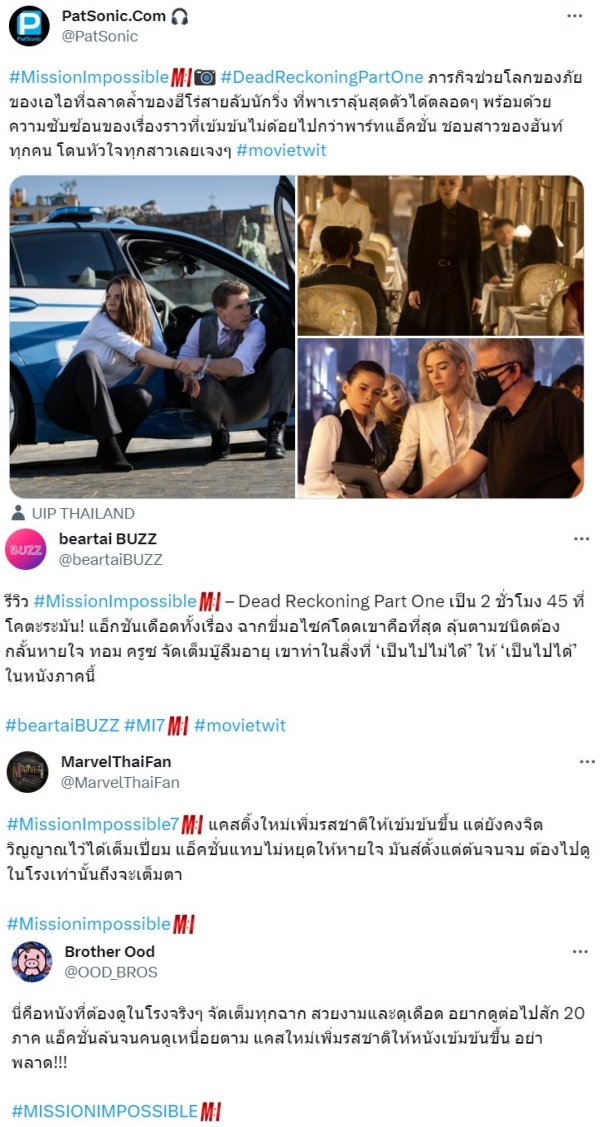The width and height of the screenshot is (600, 1127).
Task: Open more options on Brother Ood tweet
Action: tap(581, 952)
